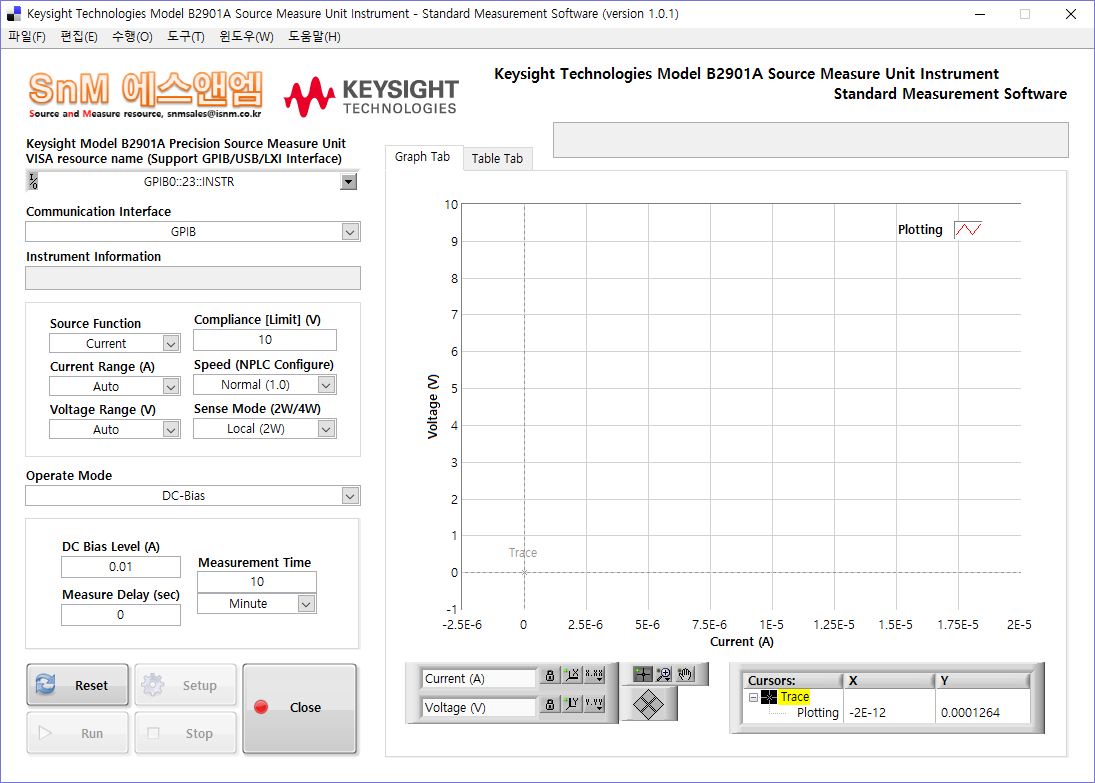Open the Voltage Range dropdown
Screen dimensions: 1095x783
click(171, 430)
